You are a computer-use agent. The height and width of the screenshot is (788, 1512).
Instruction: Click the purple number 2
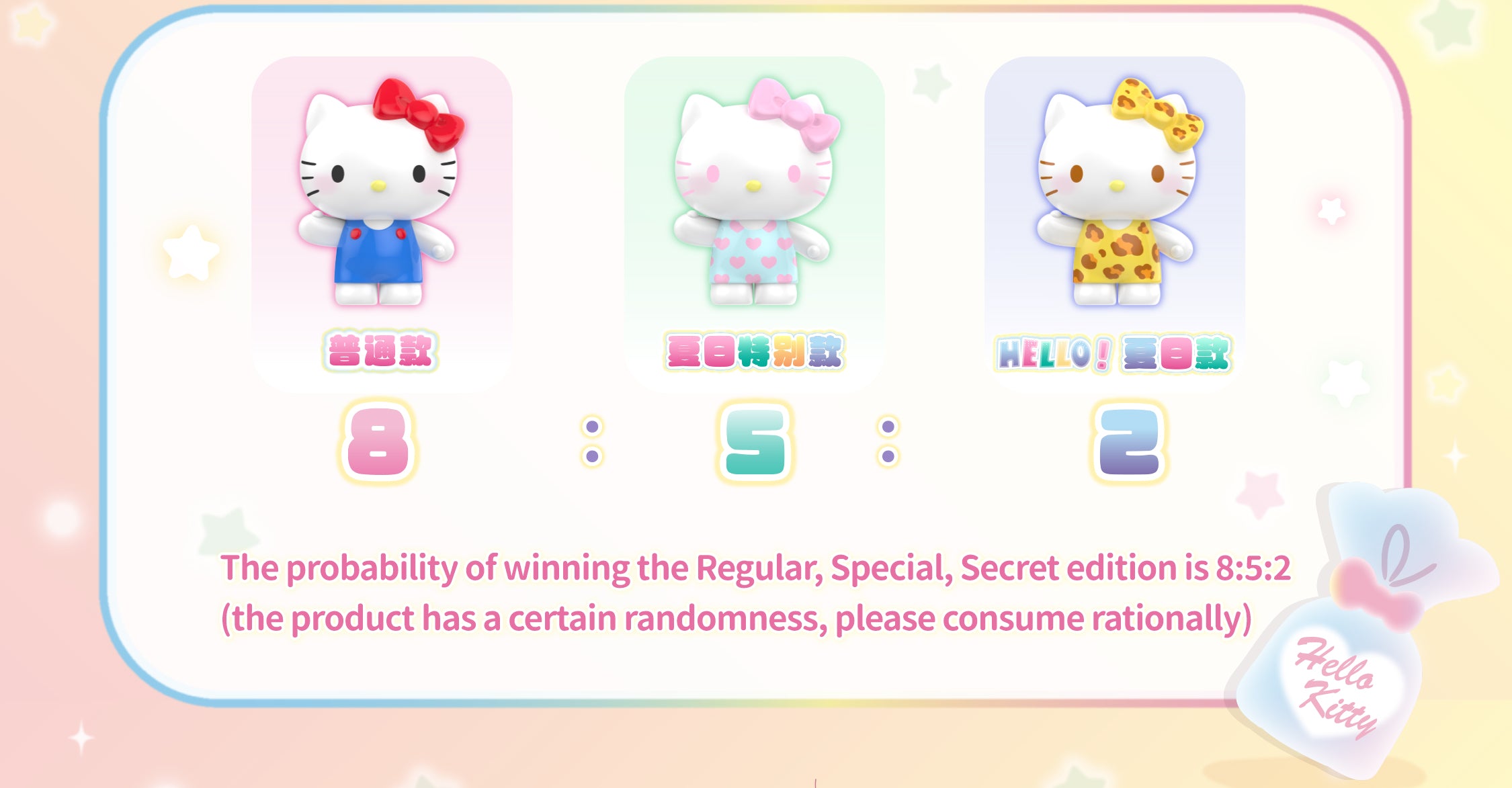(x=1130, y=442)
